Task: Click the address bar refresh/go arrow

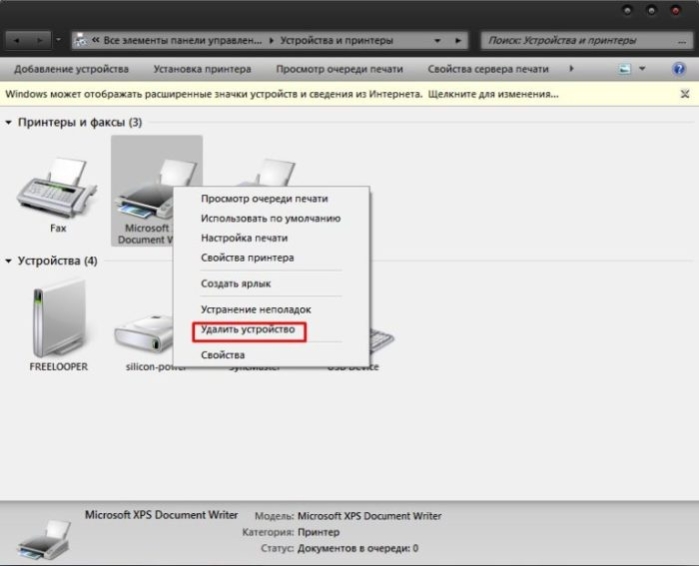Action: tap(458, 41)
